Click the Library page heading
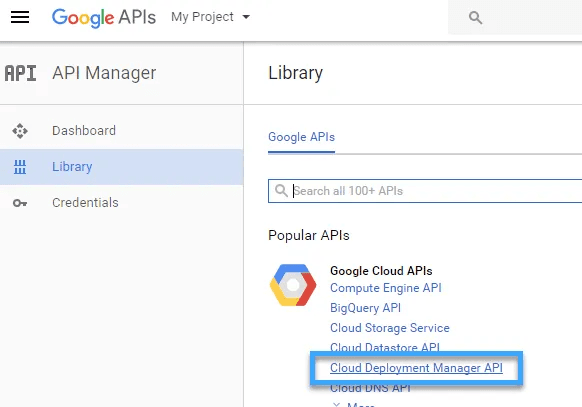 (x=295, y=73)
